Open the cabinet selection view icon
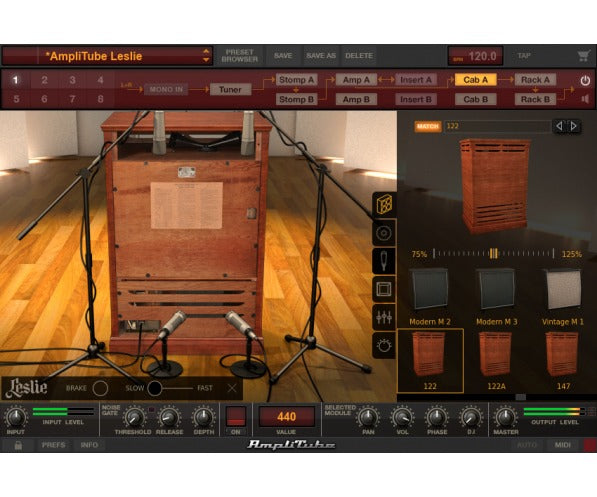The image size is (597, 497). click(384, 205)
